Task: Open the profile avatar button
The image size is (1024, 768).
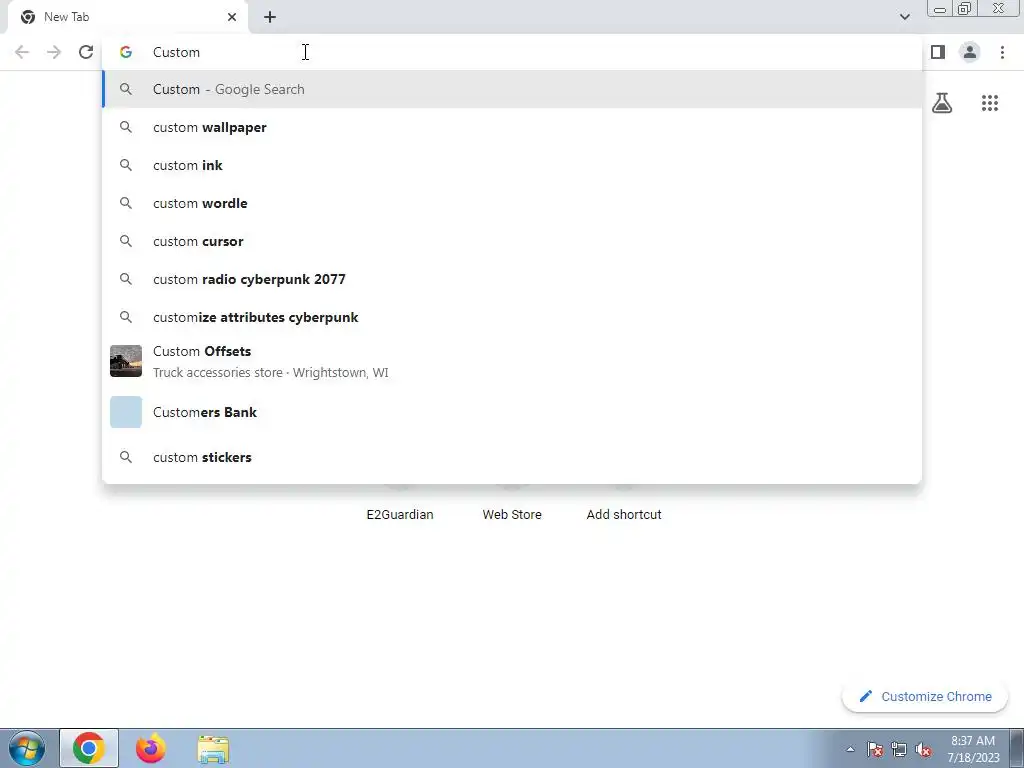Action: pos(970,52)
